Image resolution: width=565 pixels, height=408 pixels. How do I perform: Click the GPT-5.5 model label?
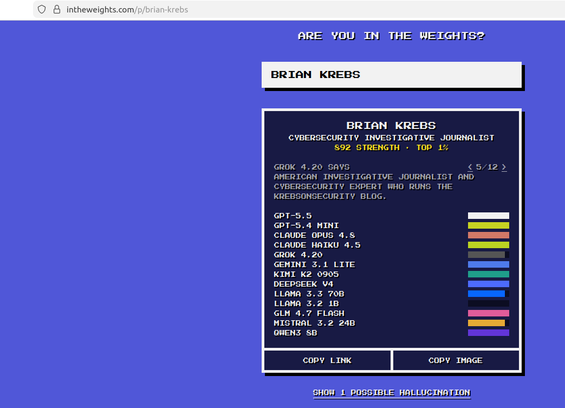tap(293, 216)
